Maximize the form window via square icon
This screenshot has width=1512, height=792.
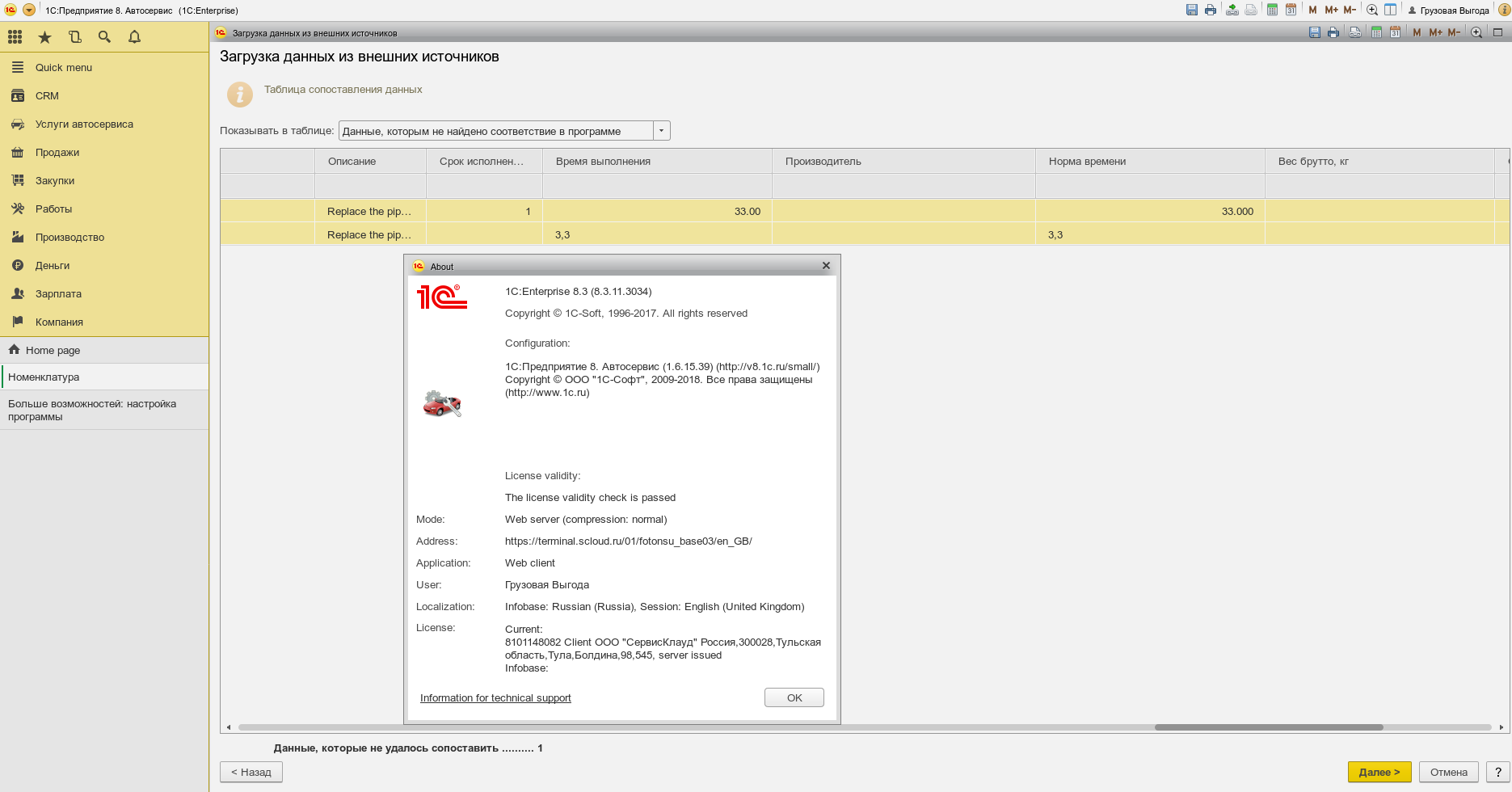pyautogui.click(x=1497, y=32)
